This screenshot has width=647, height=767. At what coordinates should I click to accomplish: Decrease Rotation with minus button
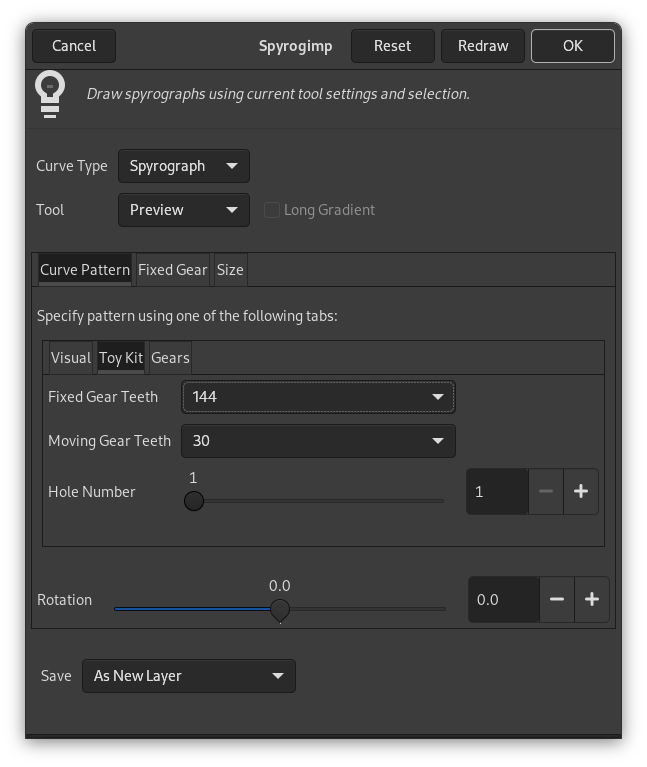[x=557, y=599]
